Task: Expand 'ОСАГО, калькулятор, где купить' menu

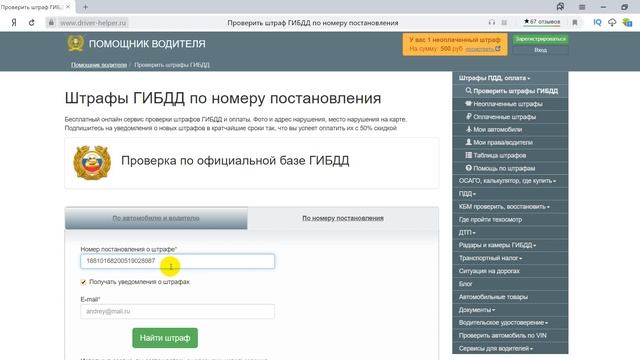Action: pos(510,181)
